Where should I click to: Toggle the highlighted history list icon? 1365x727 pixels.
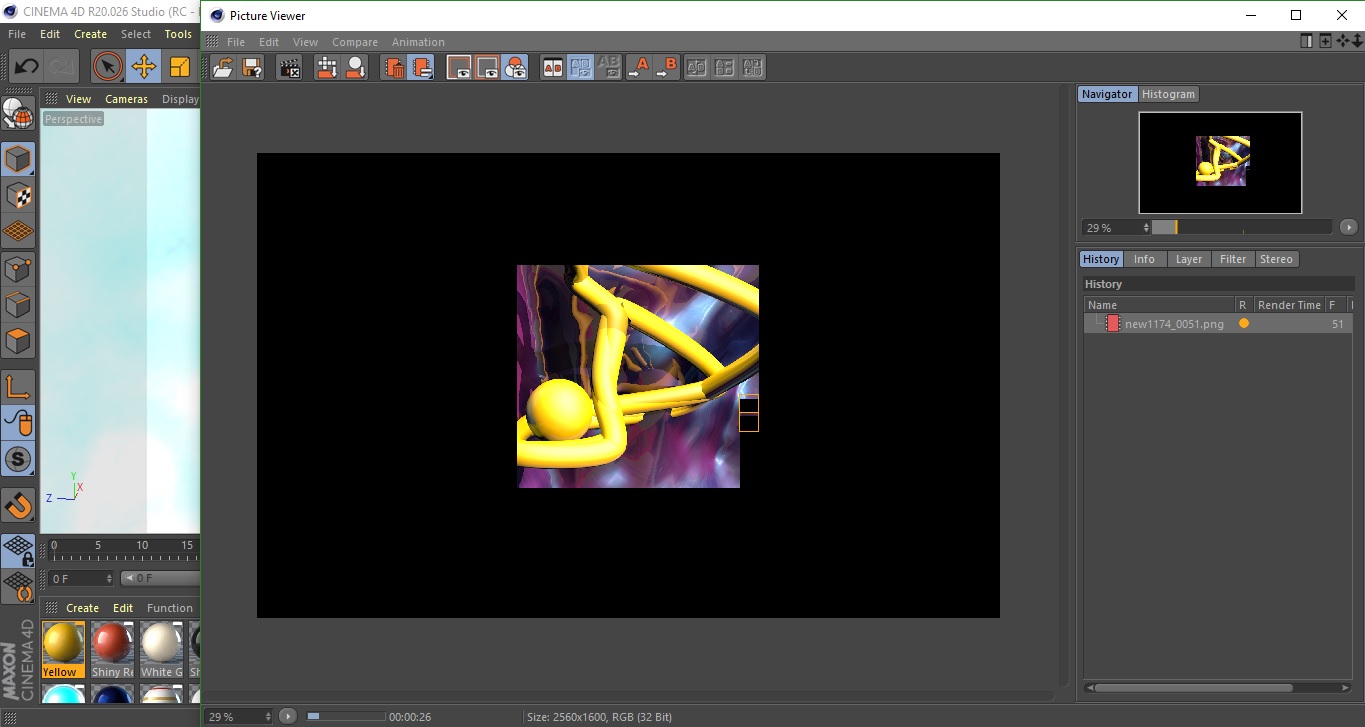421,67
